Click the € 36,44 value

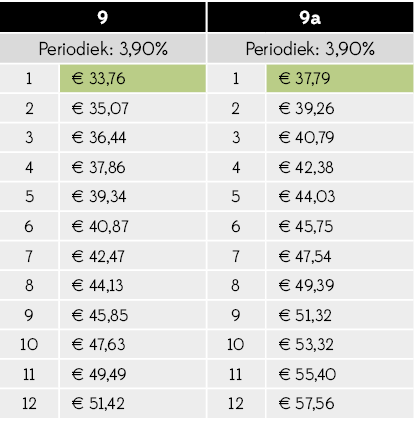99,138
